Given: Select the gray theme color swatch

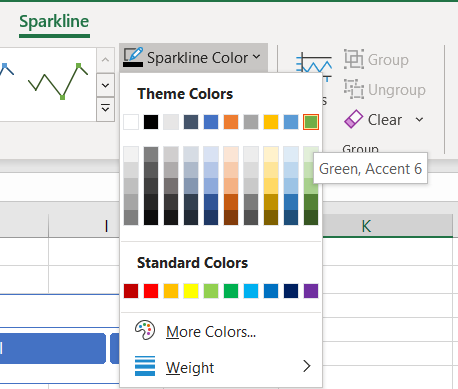Looking at the screenshot, I should coord(251,122).
